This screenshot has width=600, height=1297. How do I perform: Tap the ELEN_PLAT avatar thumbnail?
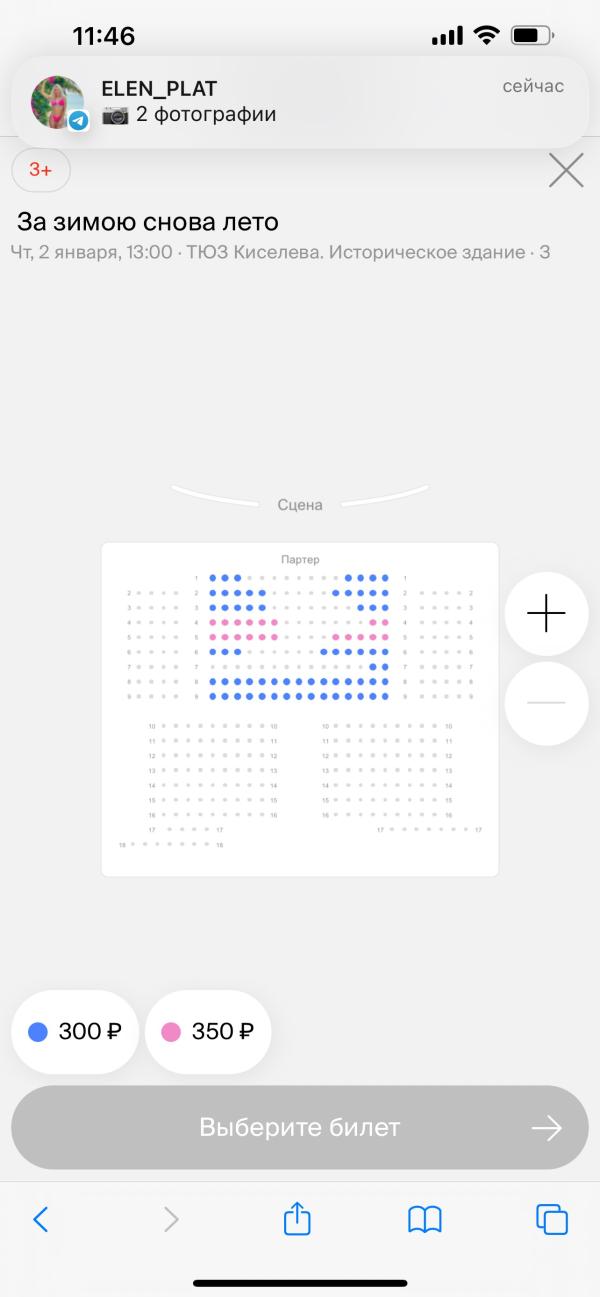click(x=59, y=102)
